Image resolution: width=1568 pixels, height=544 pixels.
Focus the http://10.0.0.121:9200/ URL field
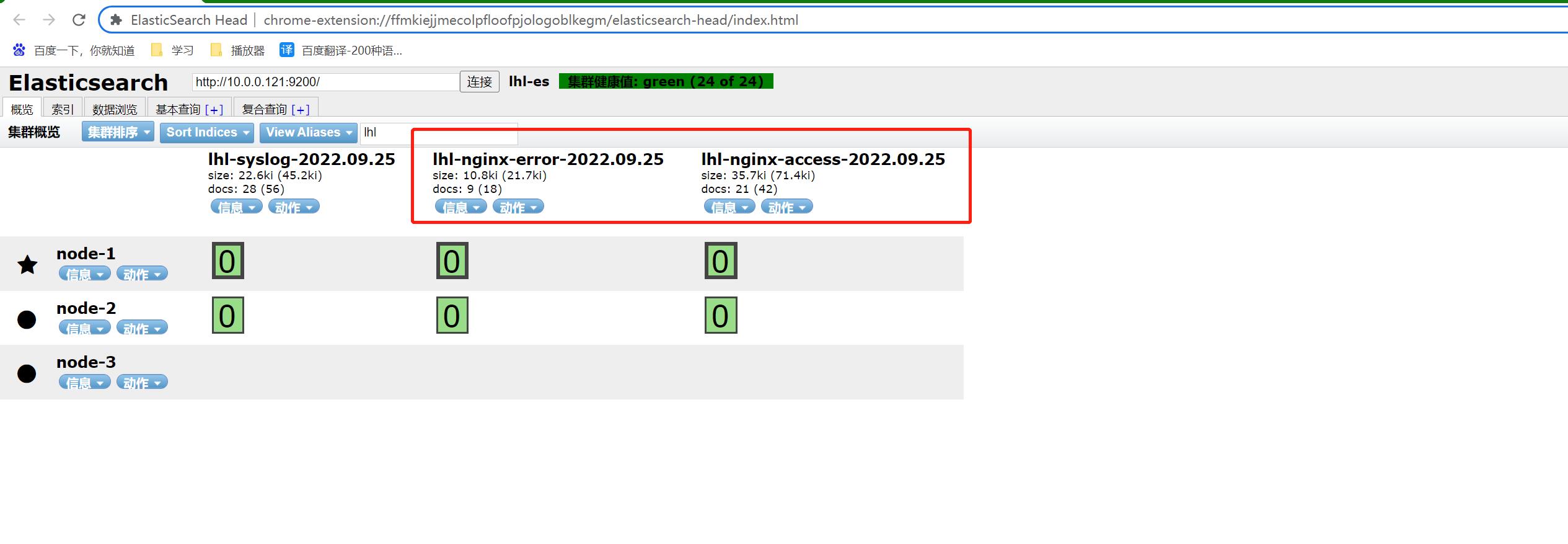[325, 82]
